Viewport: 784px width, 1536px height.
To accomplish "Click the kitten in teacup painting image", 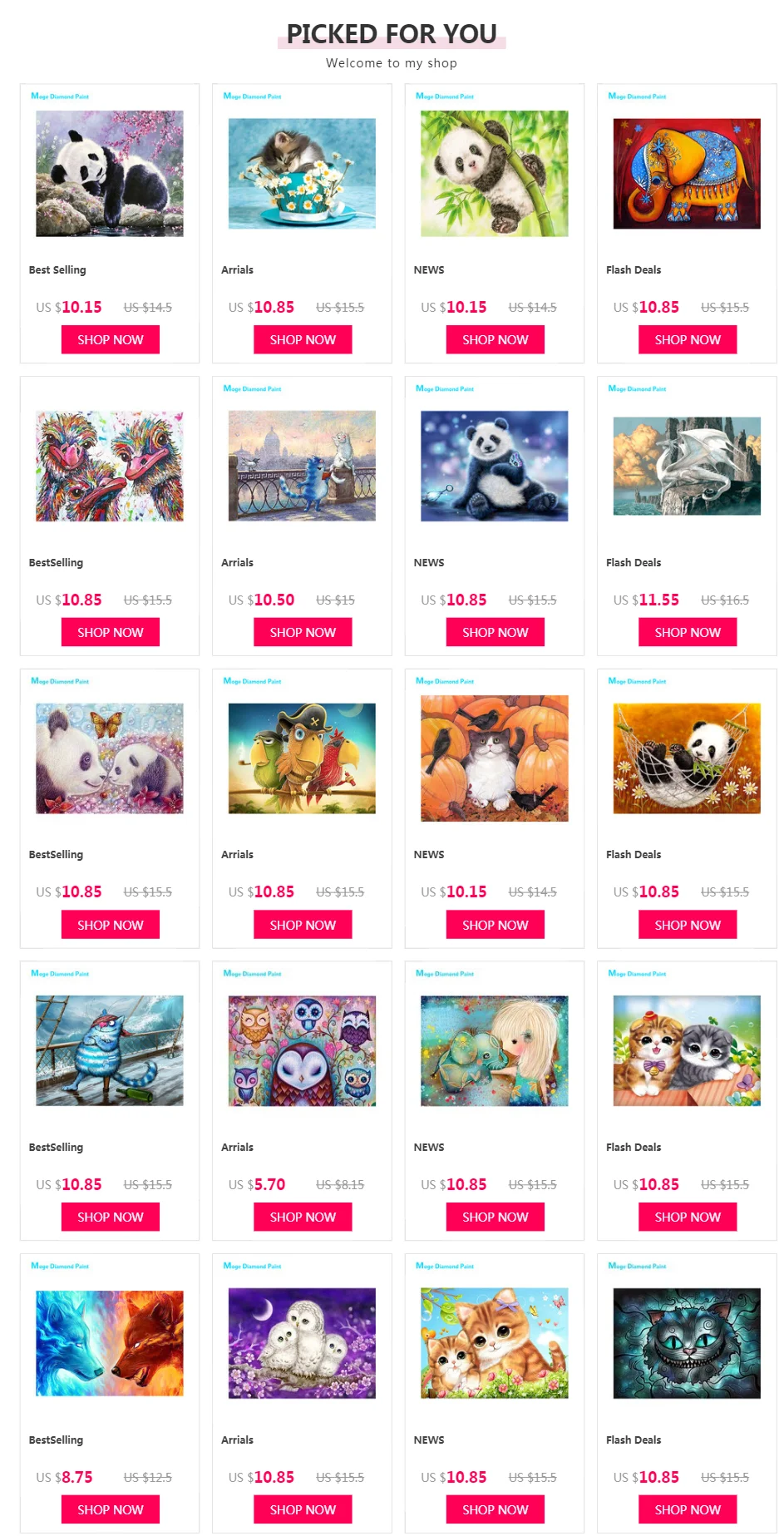I will (302, 174).
